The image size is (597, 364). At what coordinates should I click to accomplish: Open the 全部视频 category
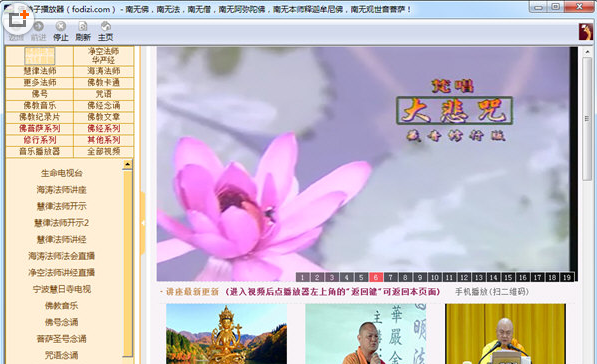(104, 151)
